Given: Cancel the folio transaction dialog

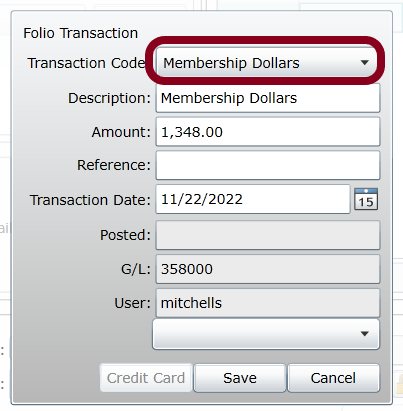Looking at the screenshot, I should tap(333, 378).
